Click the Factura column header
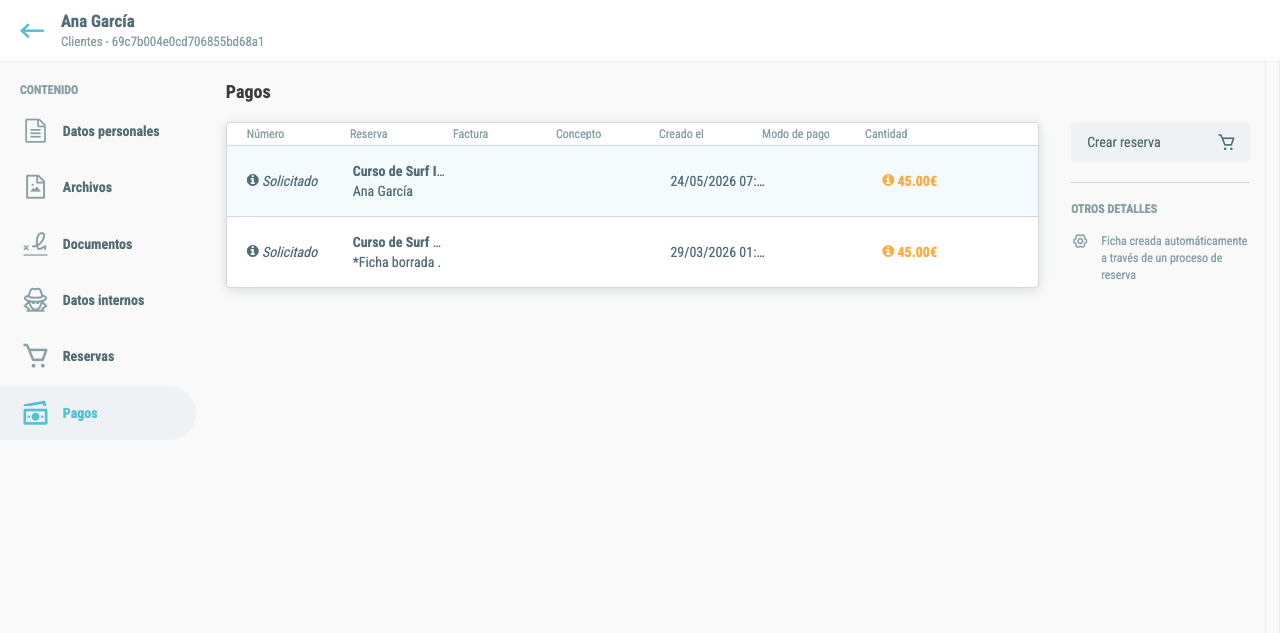 point(470,134)
